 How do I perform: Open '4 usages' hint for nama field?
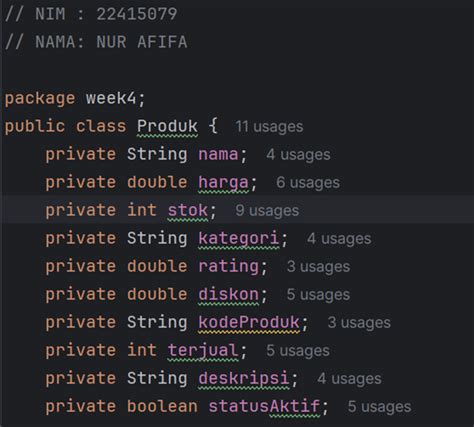click(x=298, y=154)
